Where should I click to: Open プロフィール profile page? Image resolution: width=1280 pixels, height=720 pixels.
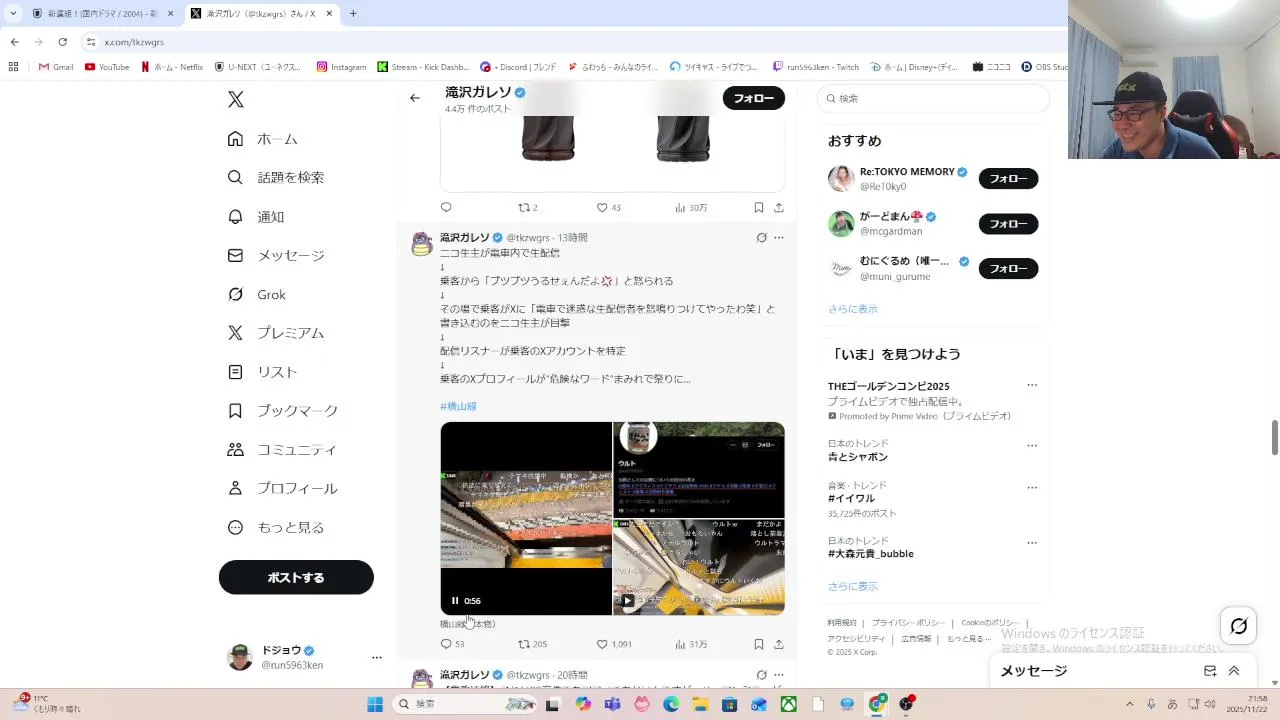282,489
